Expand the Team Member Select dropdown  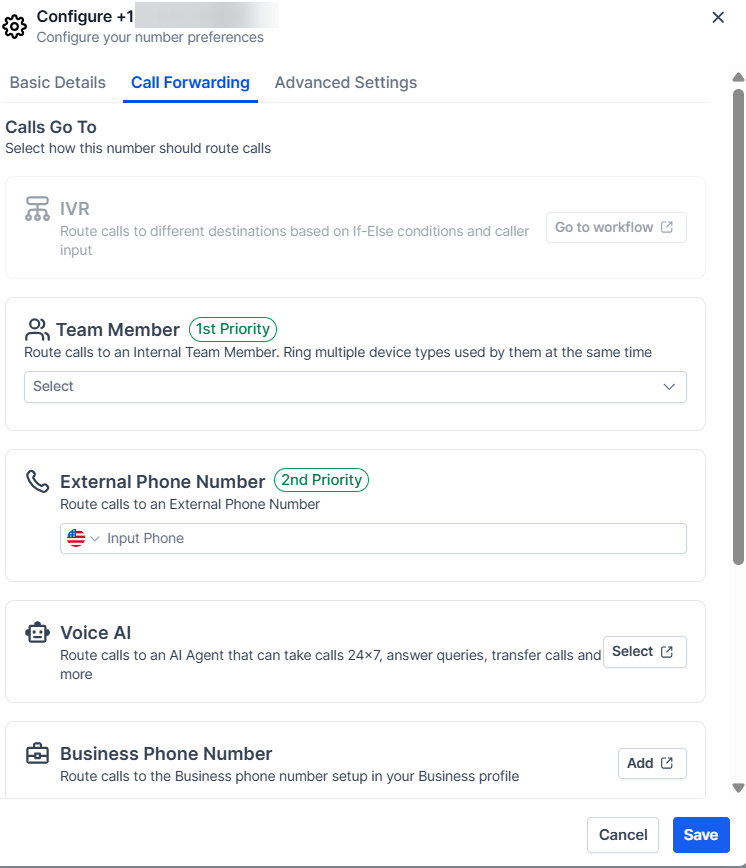355,387
